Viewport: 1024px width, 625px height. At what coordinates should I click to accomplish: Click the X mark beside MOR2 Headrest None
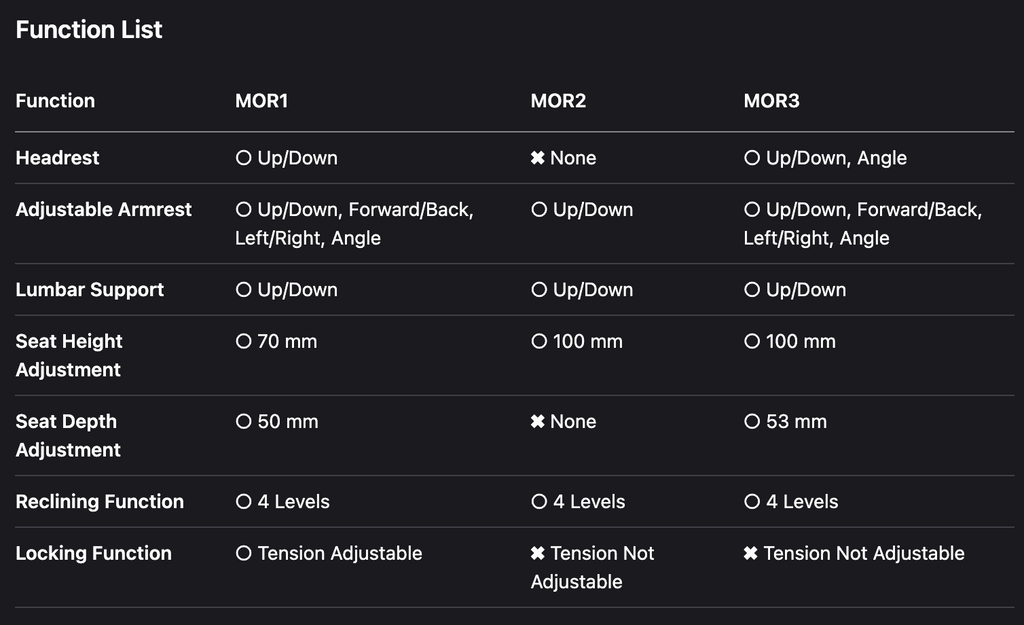[537, 158]
